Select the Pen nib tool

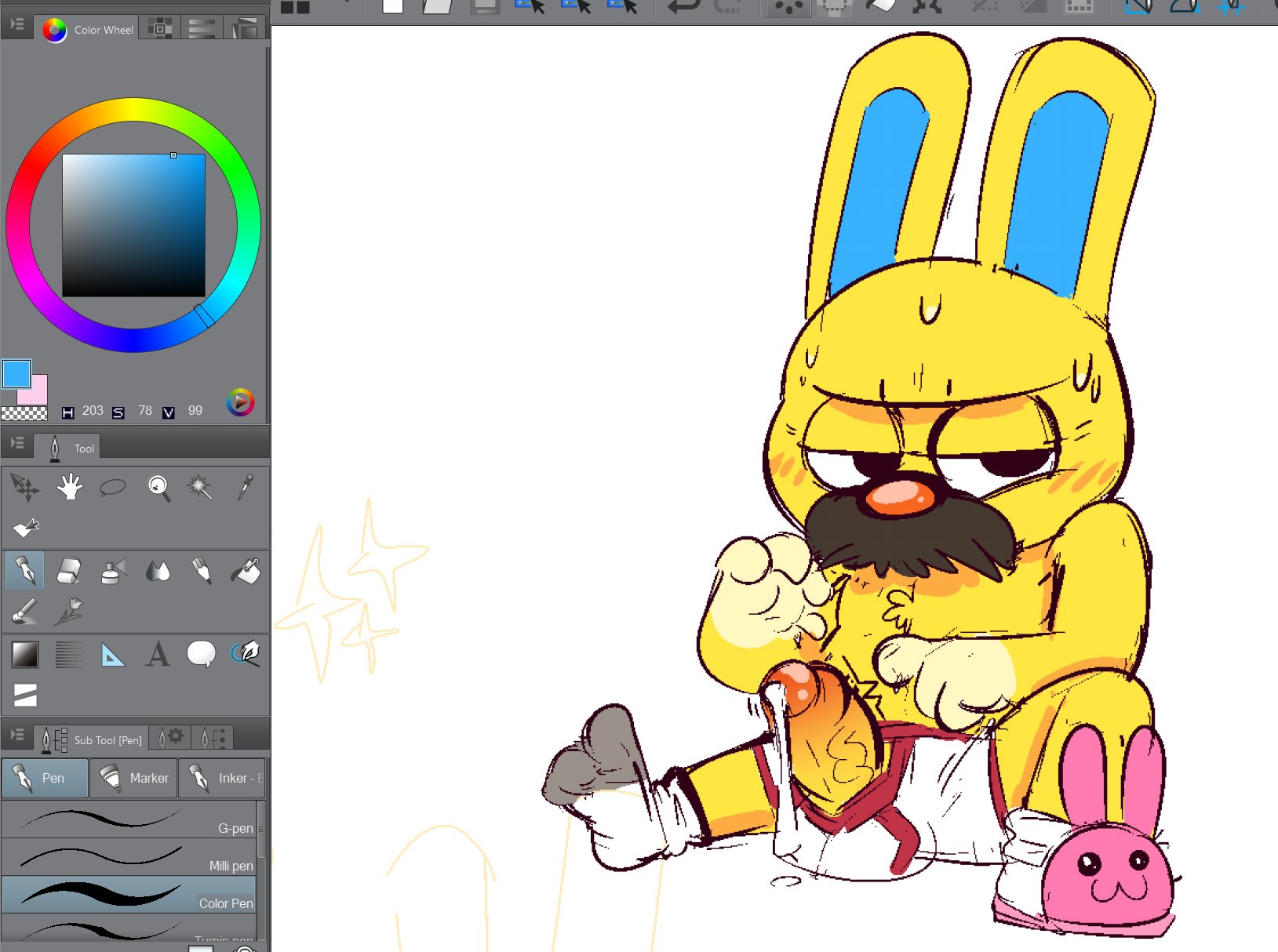pyautogui.click(x=24, y=570)
